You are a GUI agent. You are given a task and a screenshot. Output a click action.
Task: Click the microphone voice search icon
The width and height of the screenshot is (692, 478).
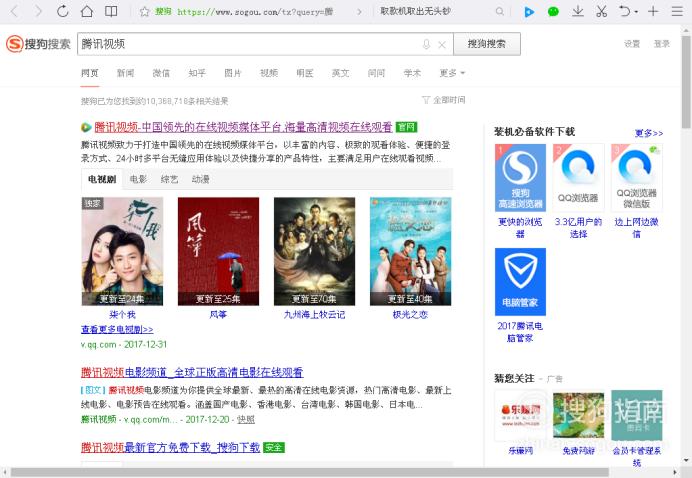point(426,44)
